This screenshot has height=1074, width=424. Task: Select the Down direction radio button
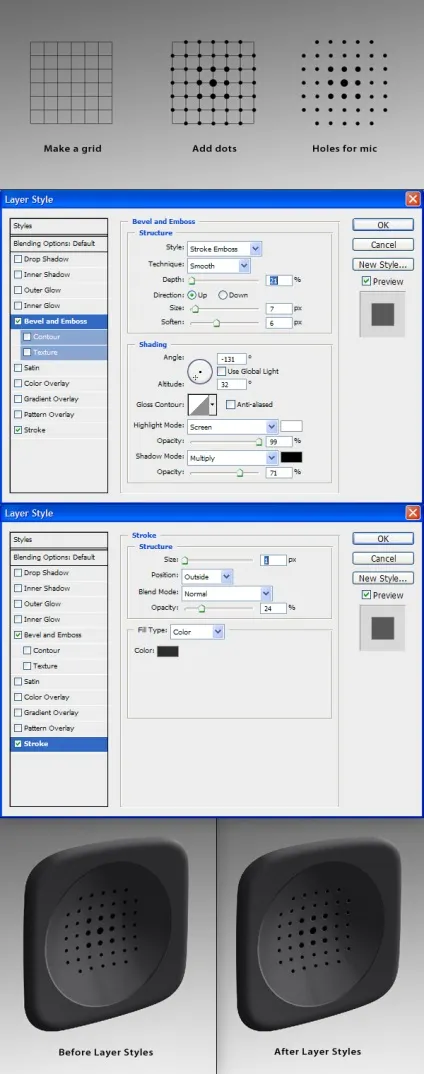point(223,295)
